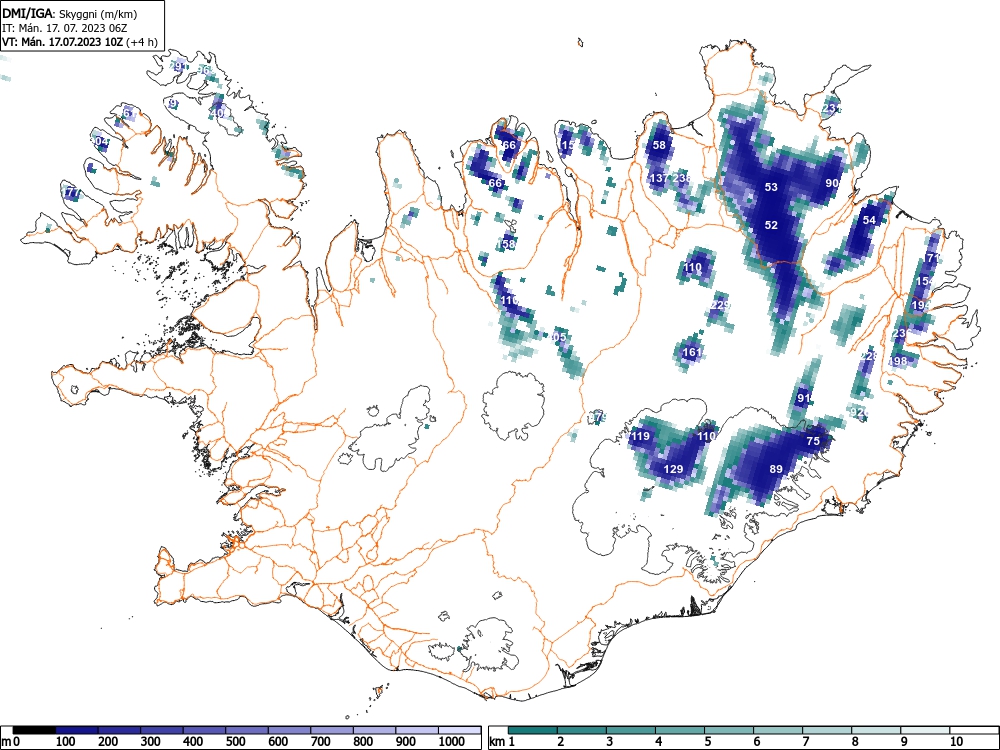Click the 90 value label in the northeast
This screenshot has height=750, width=1000.
coord(832,183)
